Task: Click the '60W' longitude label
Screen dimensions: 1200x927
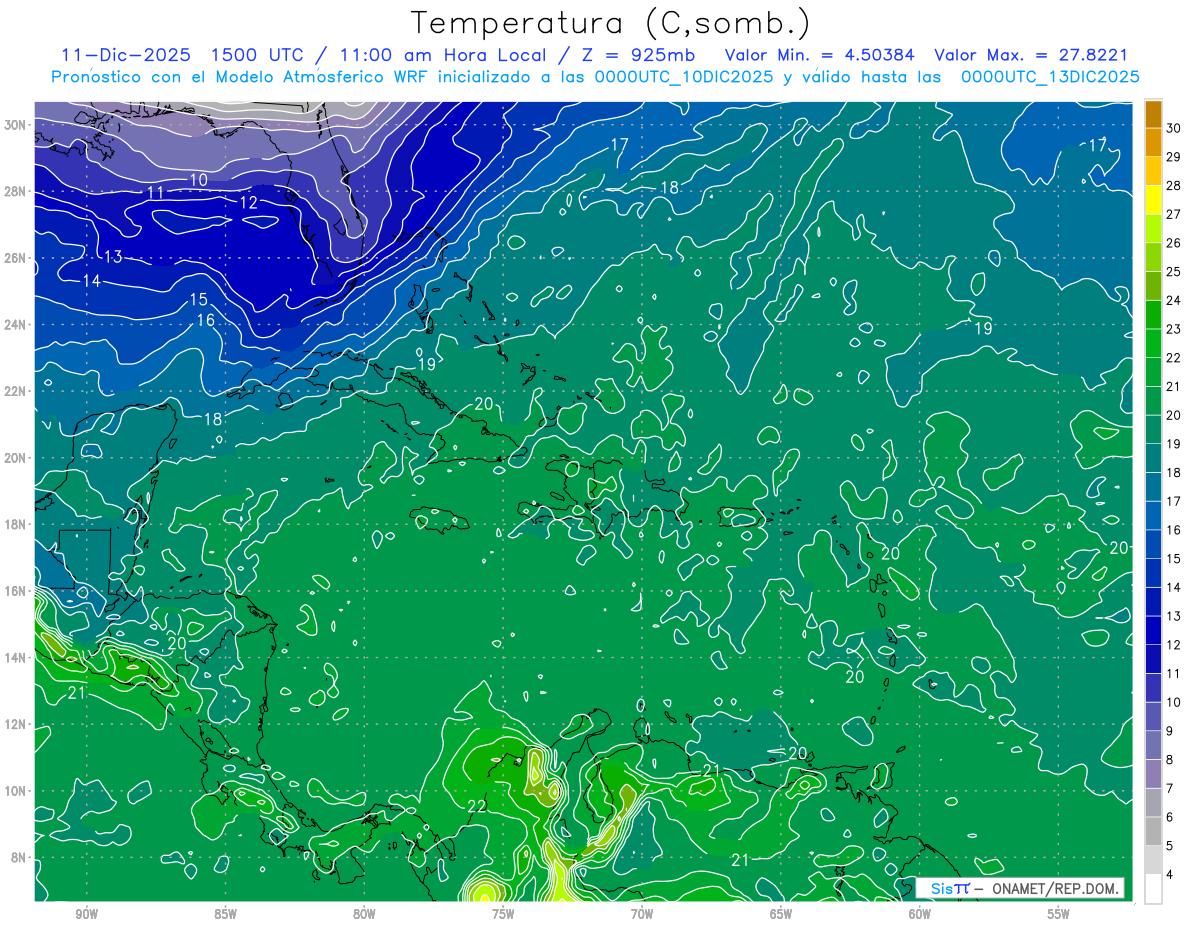Action: point(920,914)
